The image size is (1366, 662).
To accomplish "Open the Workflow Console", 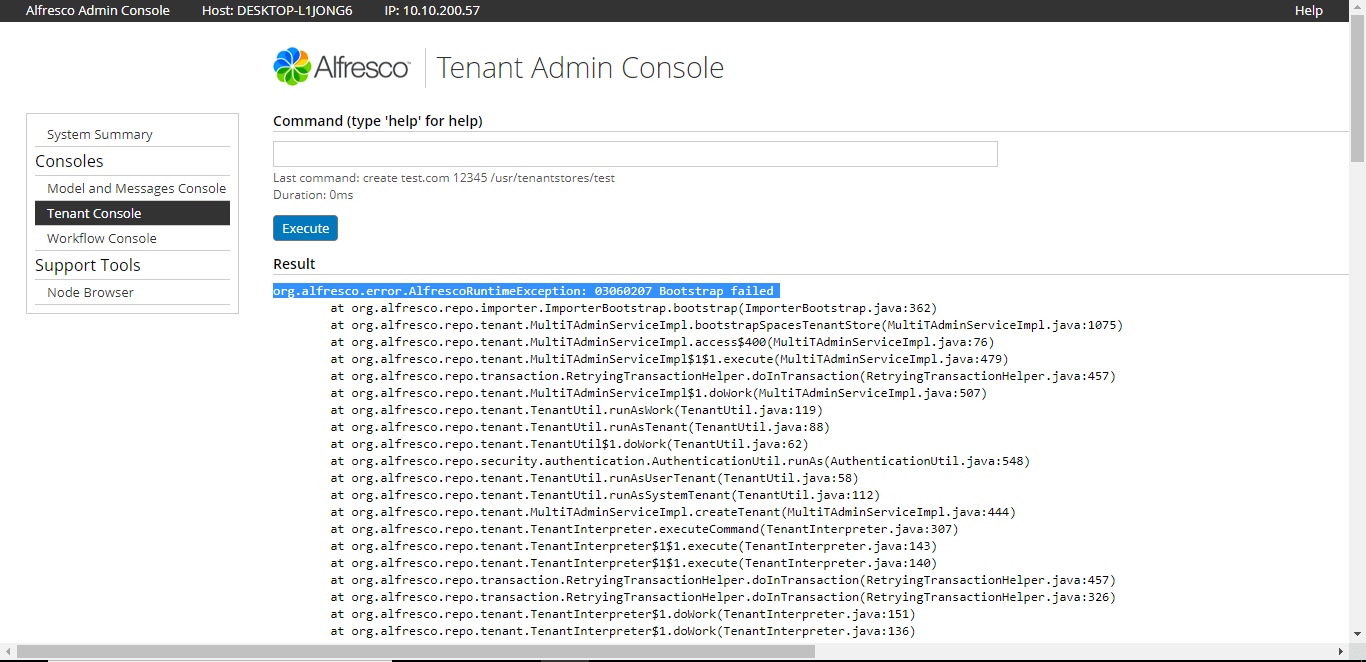I will 101,238.
